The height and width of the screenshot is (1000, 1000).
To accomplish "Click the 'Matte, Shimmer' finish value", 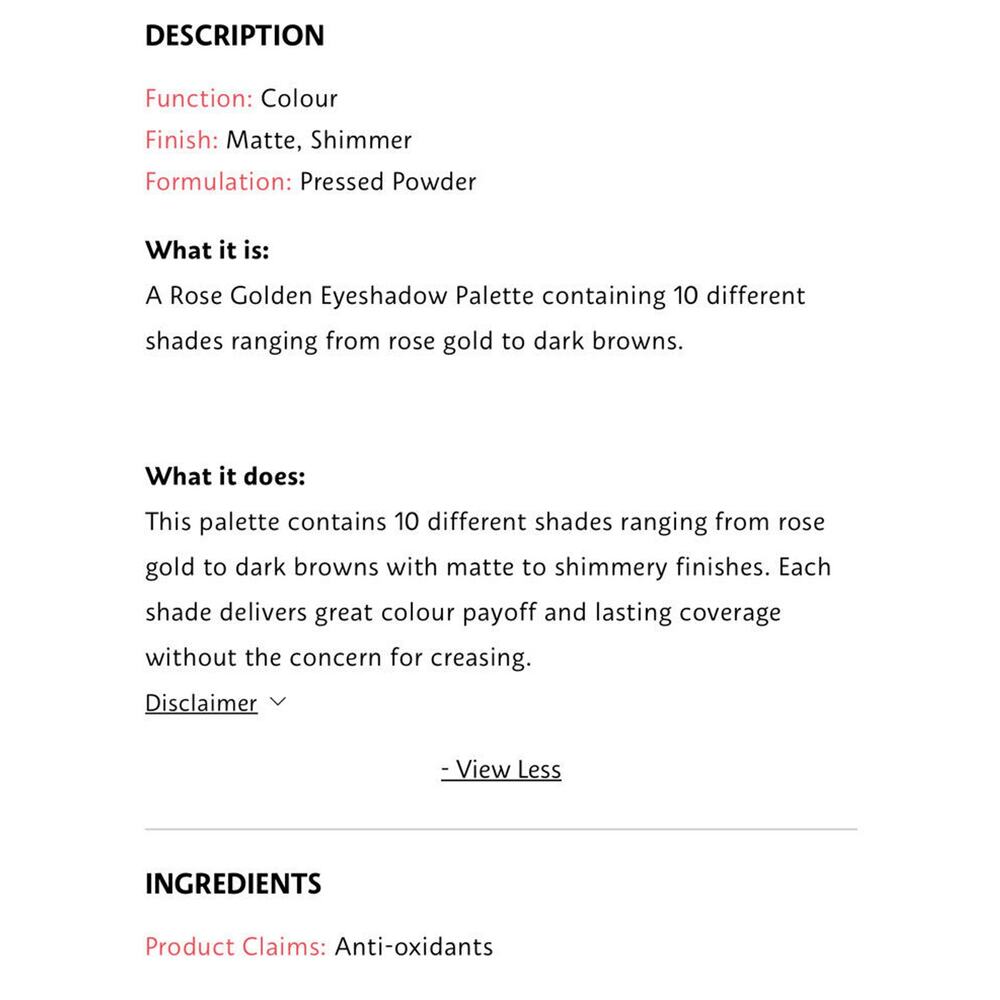I will (318, 140).
